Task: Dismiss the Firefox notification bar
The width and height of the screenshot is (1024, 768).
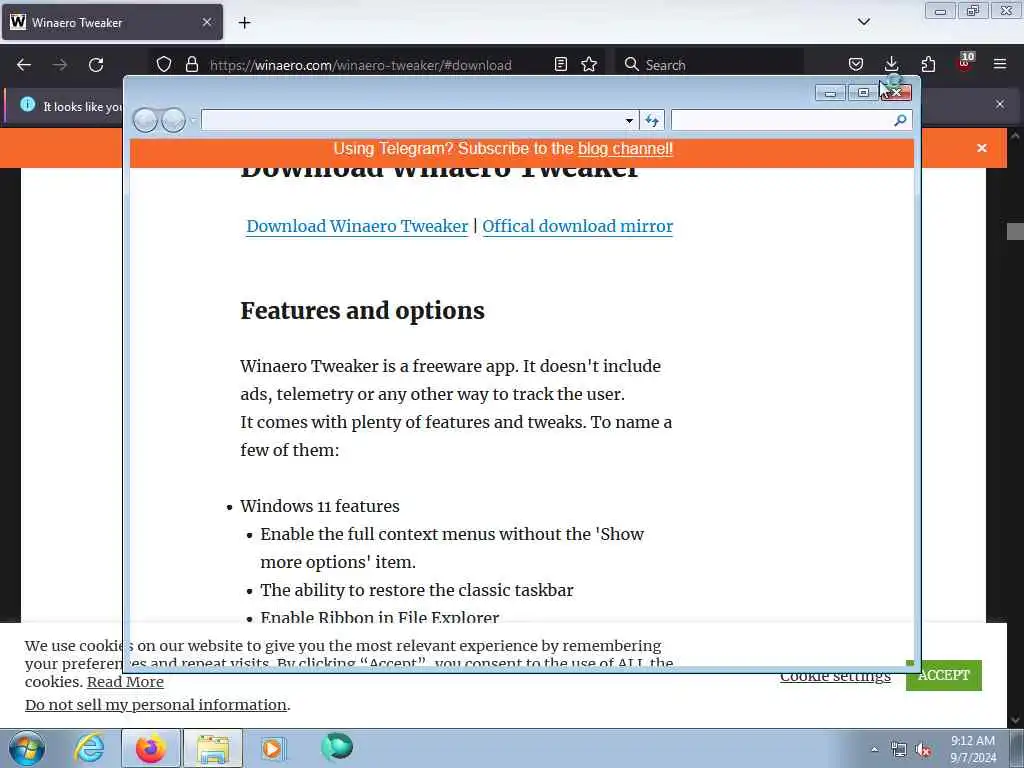Action: coord(1000,104)
